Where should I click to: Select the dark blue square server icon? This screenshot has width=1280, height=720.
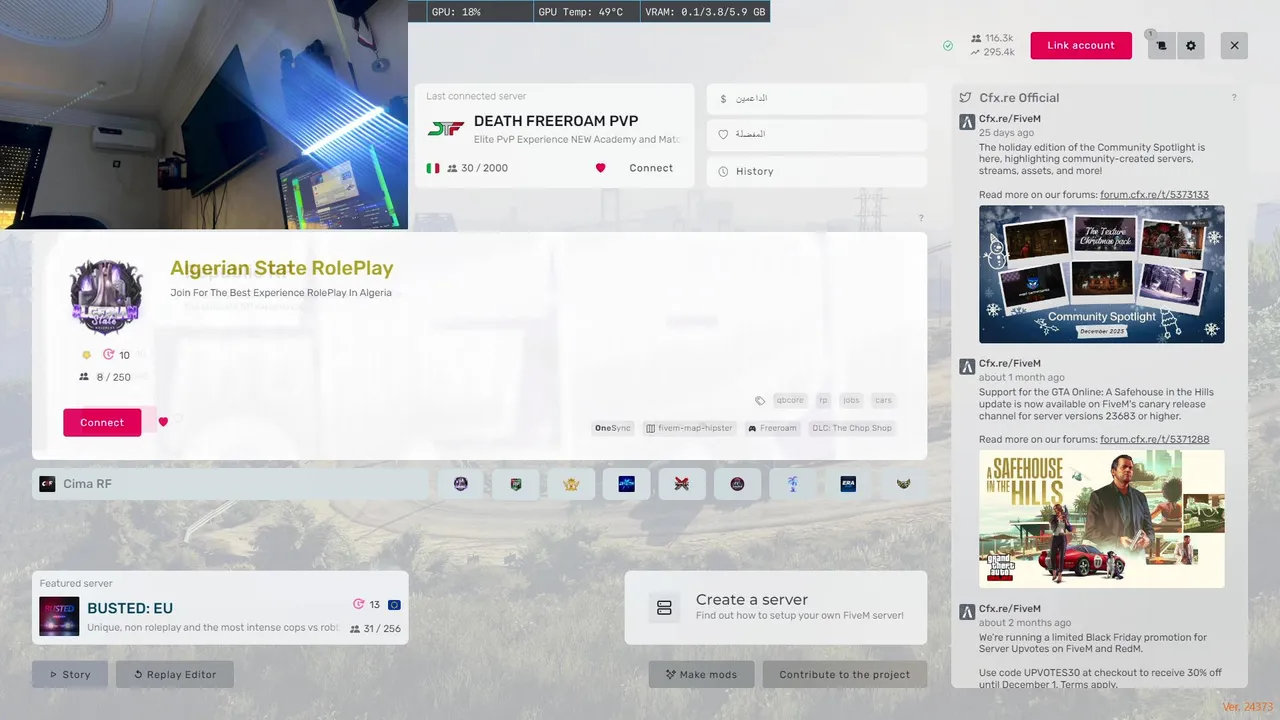pyautogui.click(x=627, y=484)
